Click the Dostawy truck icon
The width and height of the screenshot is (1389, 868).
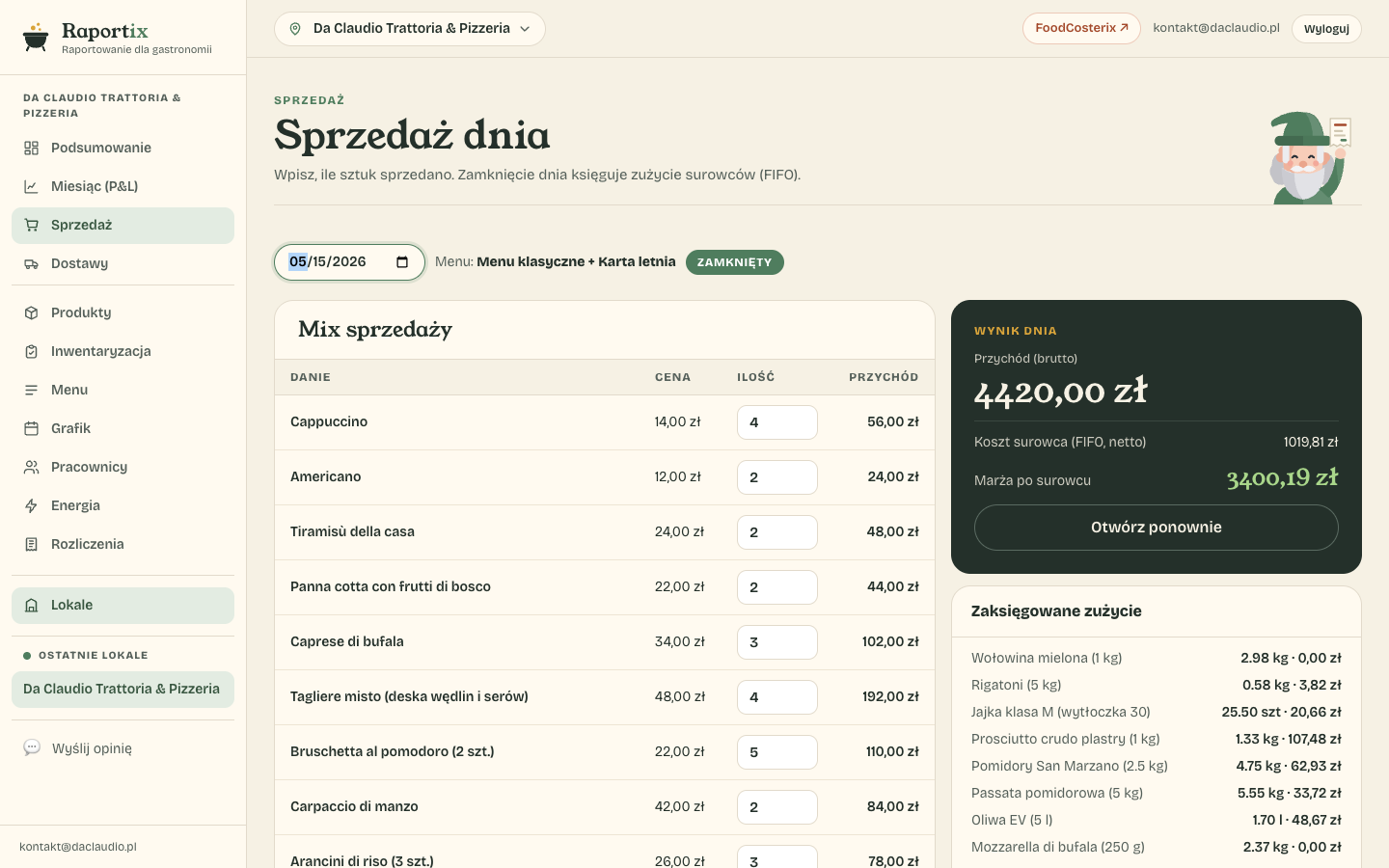click(32, 263)
